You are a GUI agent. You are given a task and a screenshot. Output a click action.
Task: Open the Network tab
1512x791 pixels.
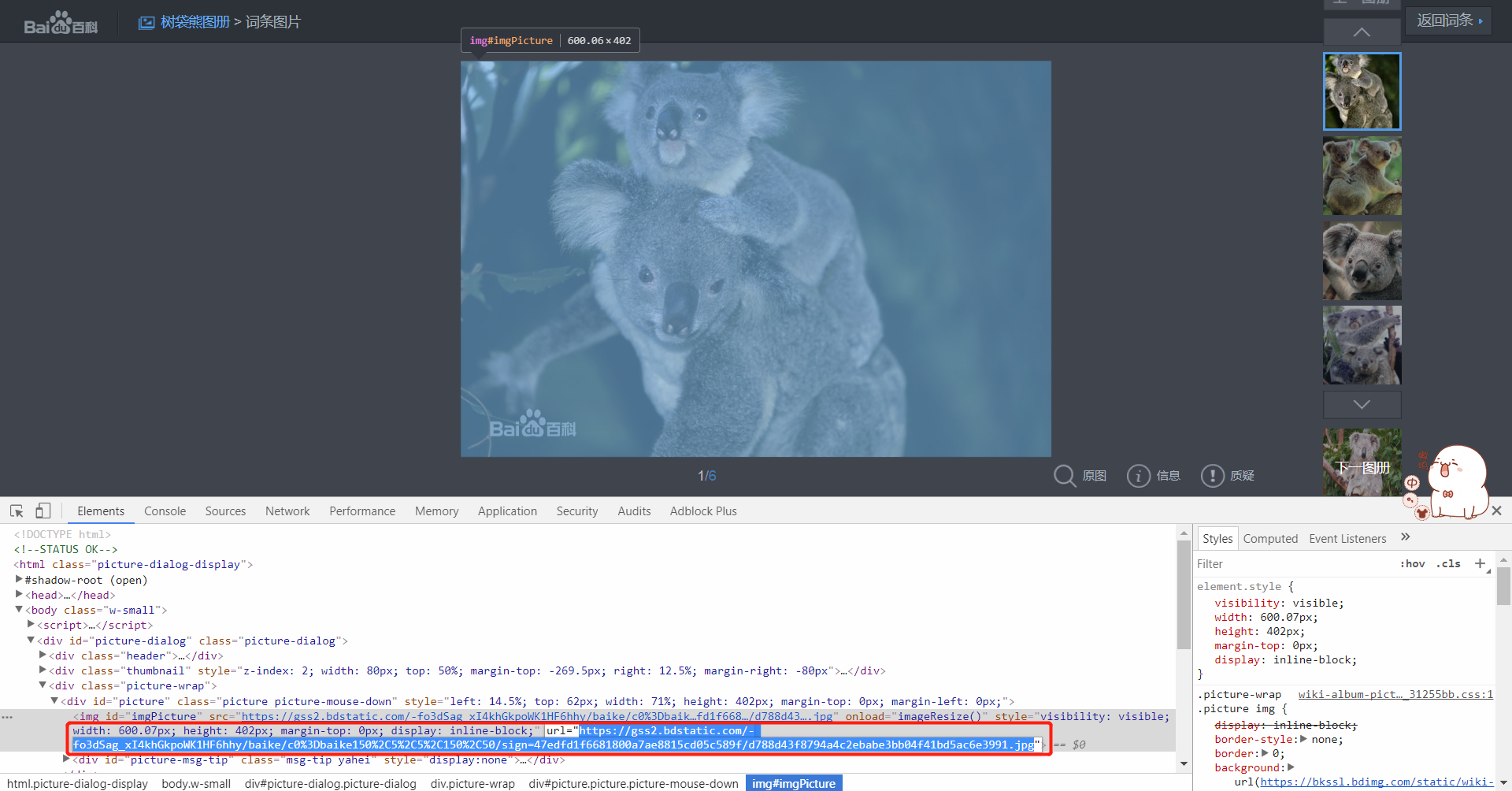click(287, 511)
